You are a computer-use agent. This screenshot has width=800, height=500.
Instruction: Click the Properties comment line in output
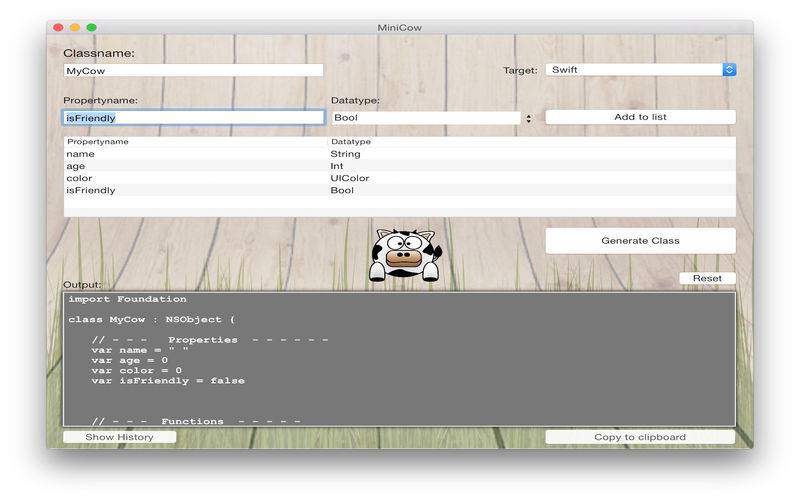(210, 340)
